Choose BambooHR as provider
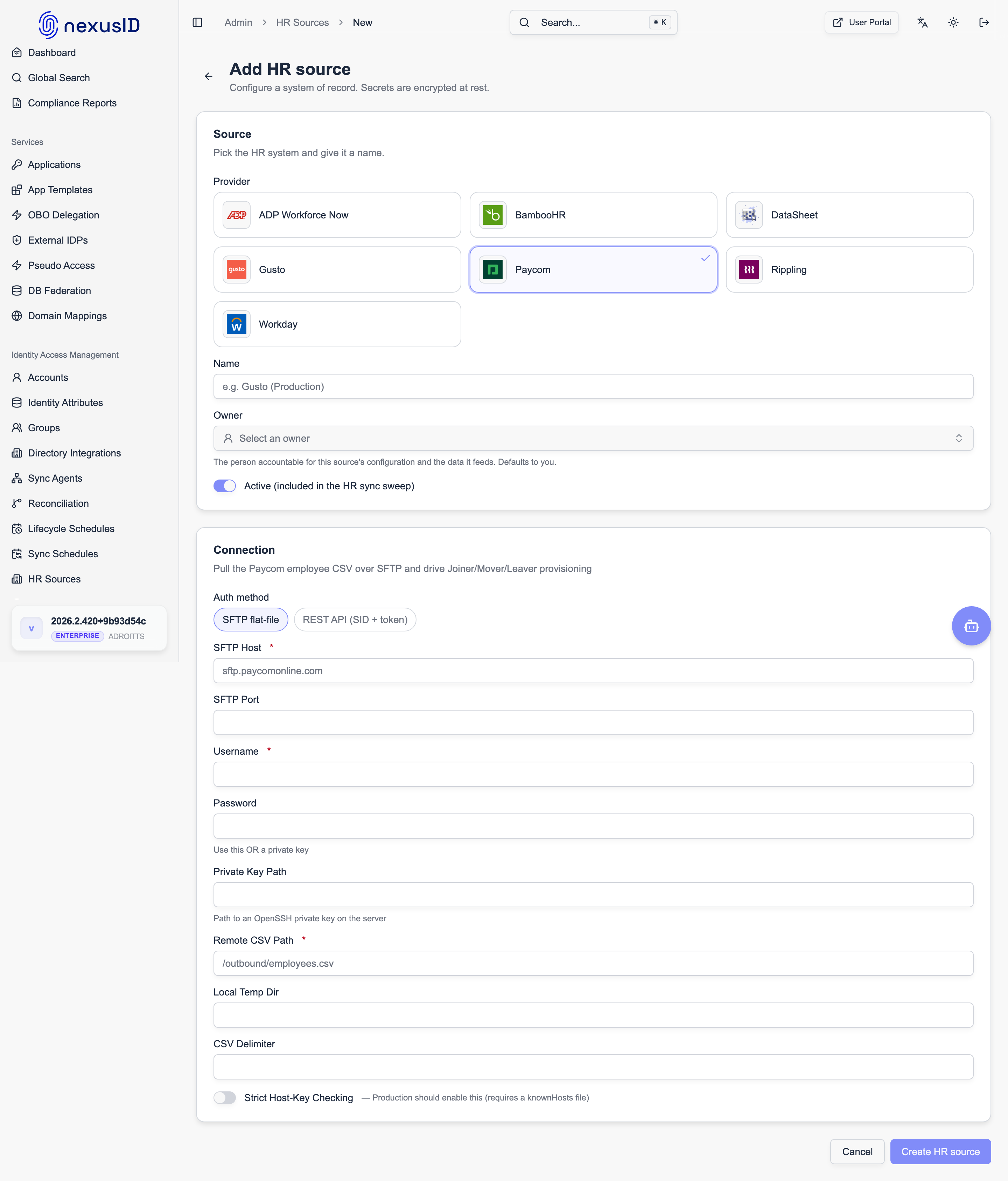This screenshot has width=1008, height=1181. (x=593, y=215)
